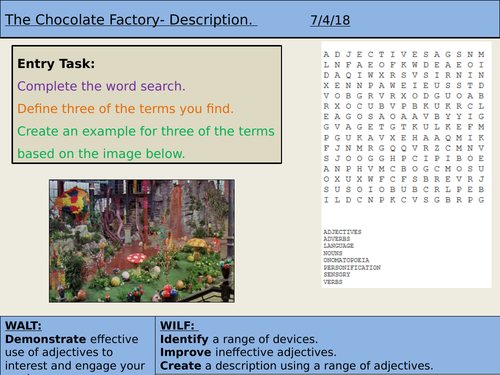The width and height of the screenshot is (500, 375).
Task: Click PERSONIFICATION in the word list
Action: [x=352, y=267]
